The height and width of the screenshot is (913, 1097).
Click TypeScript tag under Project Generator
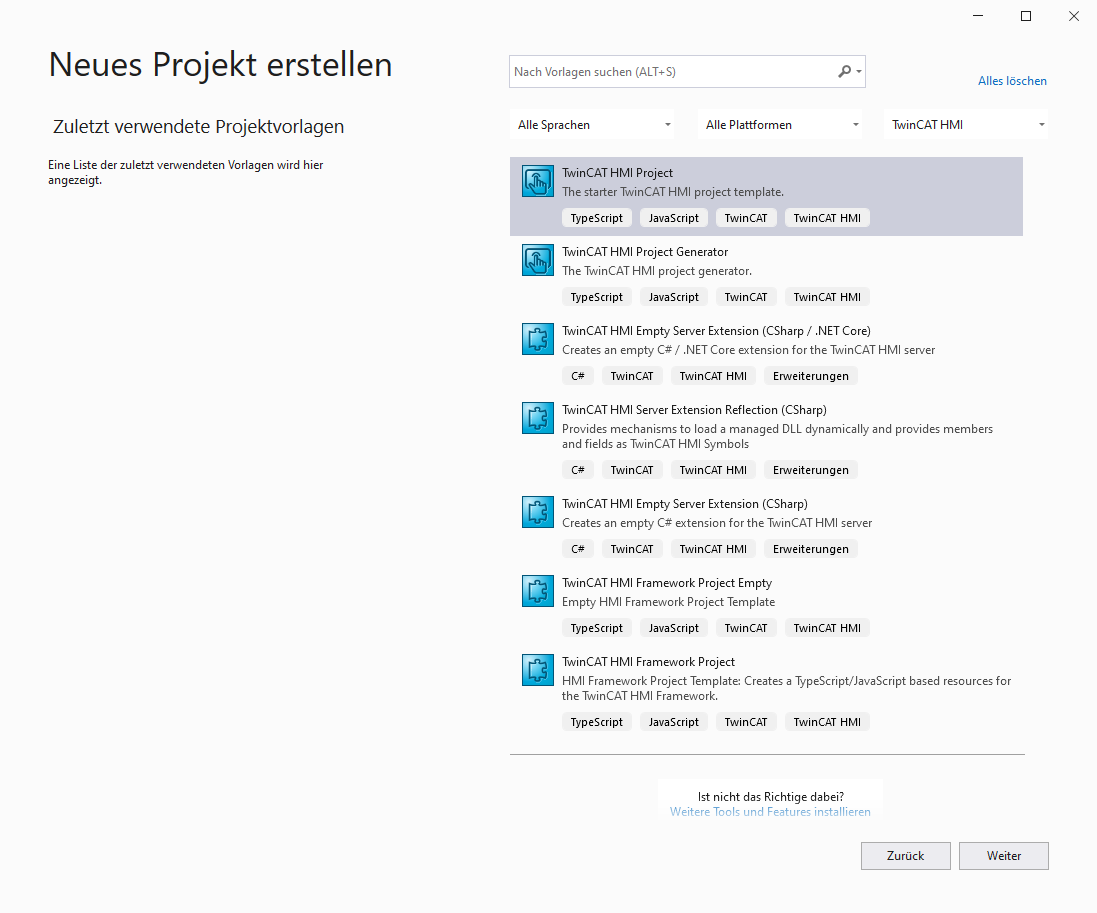[x=596, y=297]
